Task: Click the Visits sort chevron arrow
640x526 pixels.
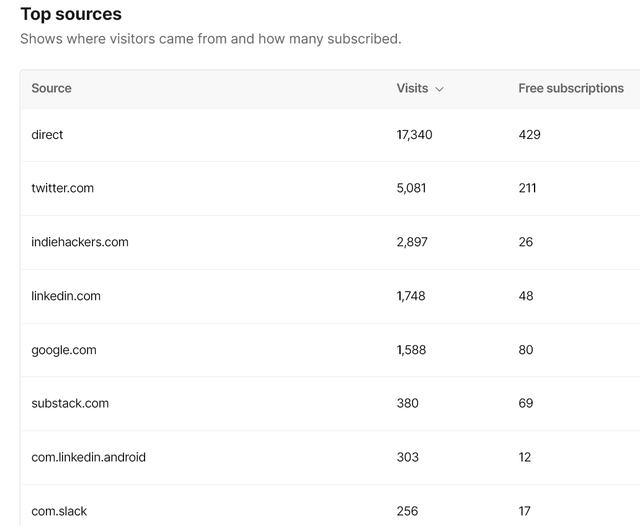Action: pyautogui.click(x=439, y=89)
